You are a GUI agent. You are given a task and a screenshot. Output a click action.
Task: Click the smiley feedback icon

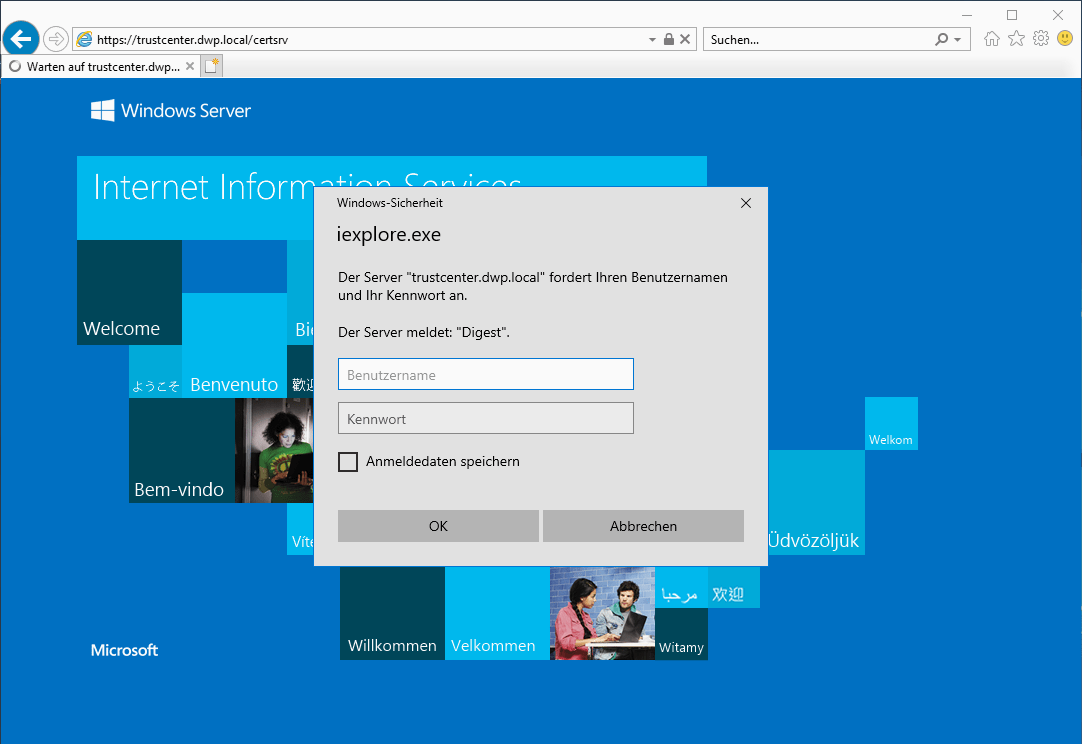[1064, 39]
